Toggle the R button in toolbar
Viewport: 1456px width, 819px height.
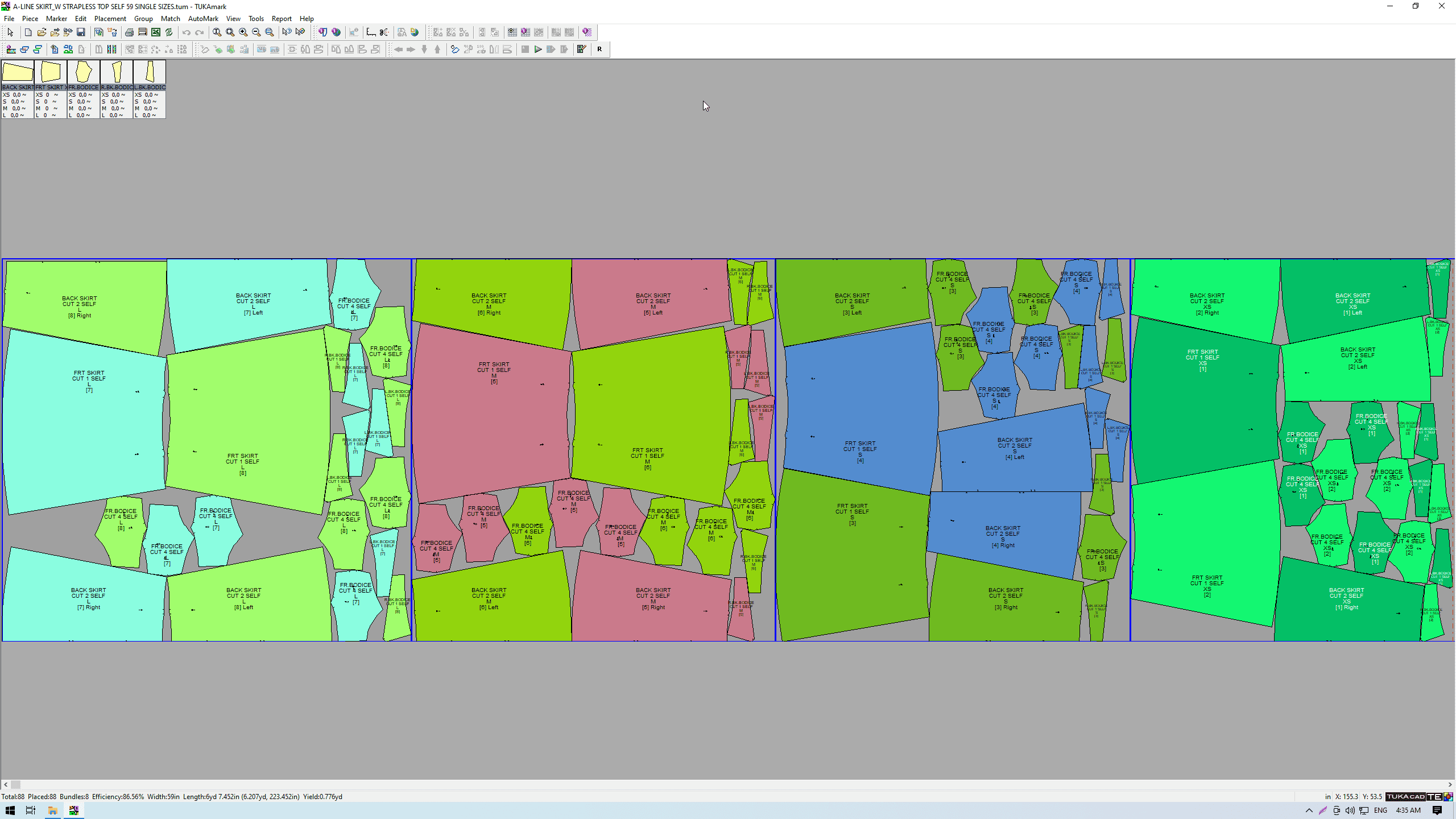599,49
